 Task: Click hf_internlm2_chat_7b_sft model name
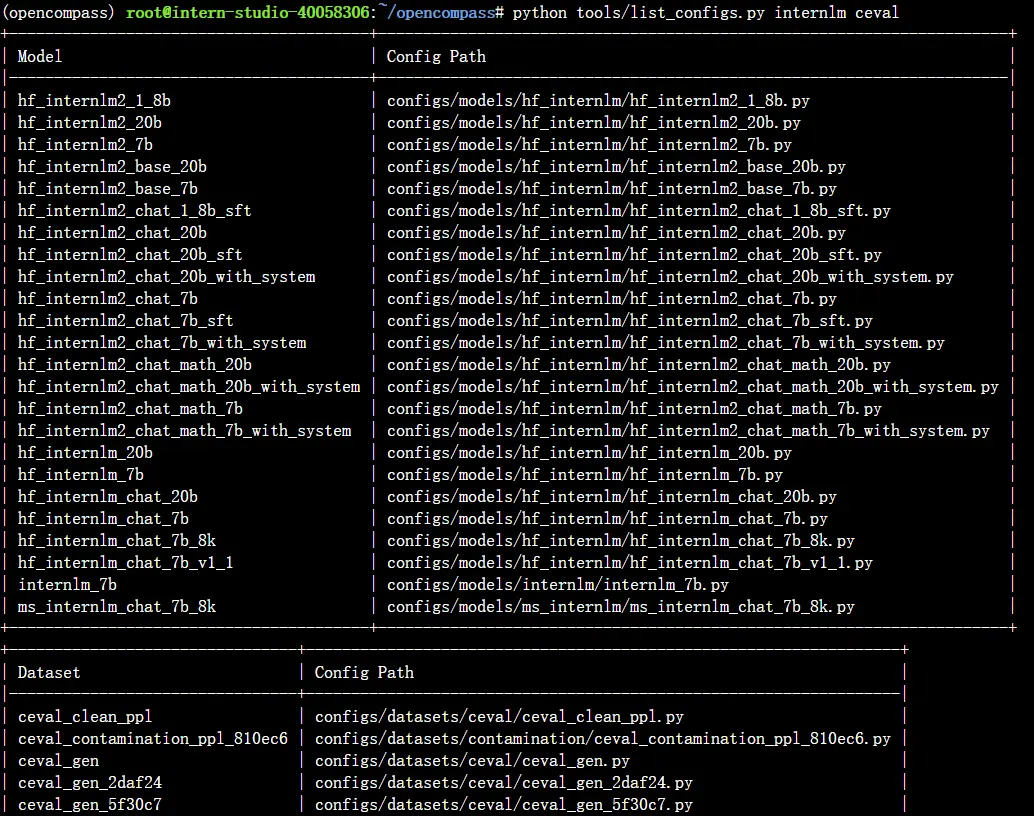[125, 321]
